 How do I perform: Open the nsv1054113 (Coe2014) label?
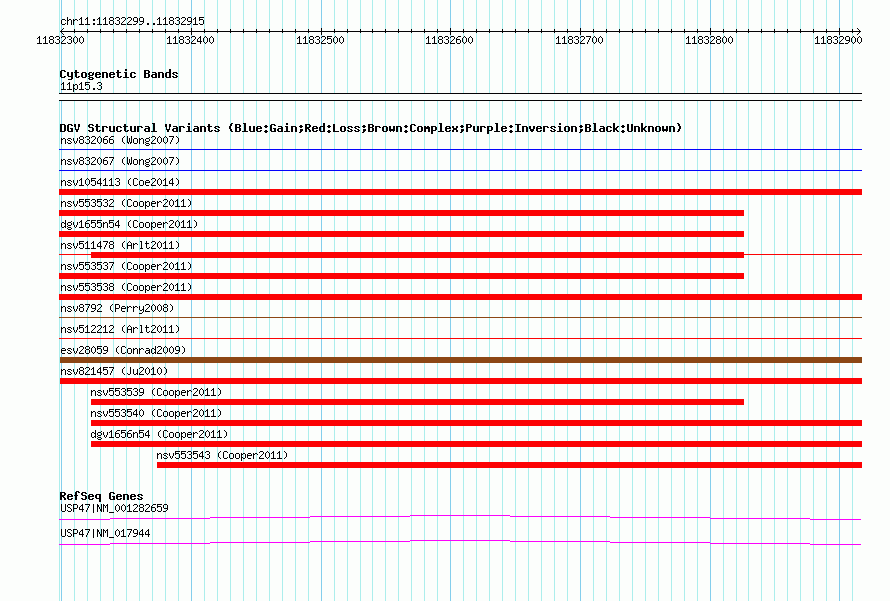[x=120, y=182]
